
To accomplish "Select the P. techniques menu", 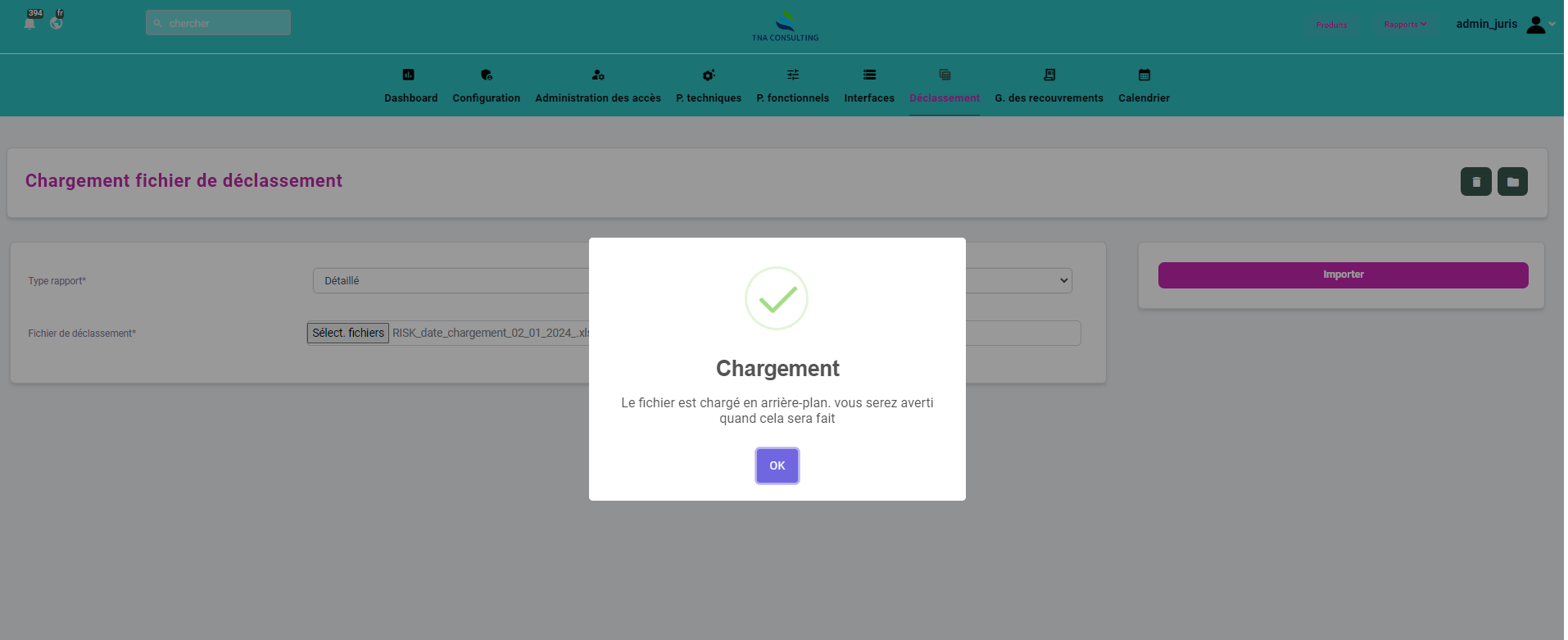I will [x=708, y=86].
